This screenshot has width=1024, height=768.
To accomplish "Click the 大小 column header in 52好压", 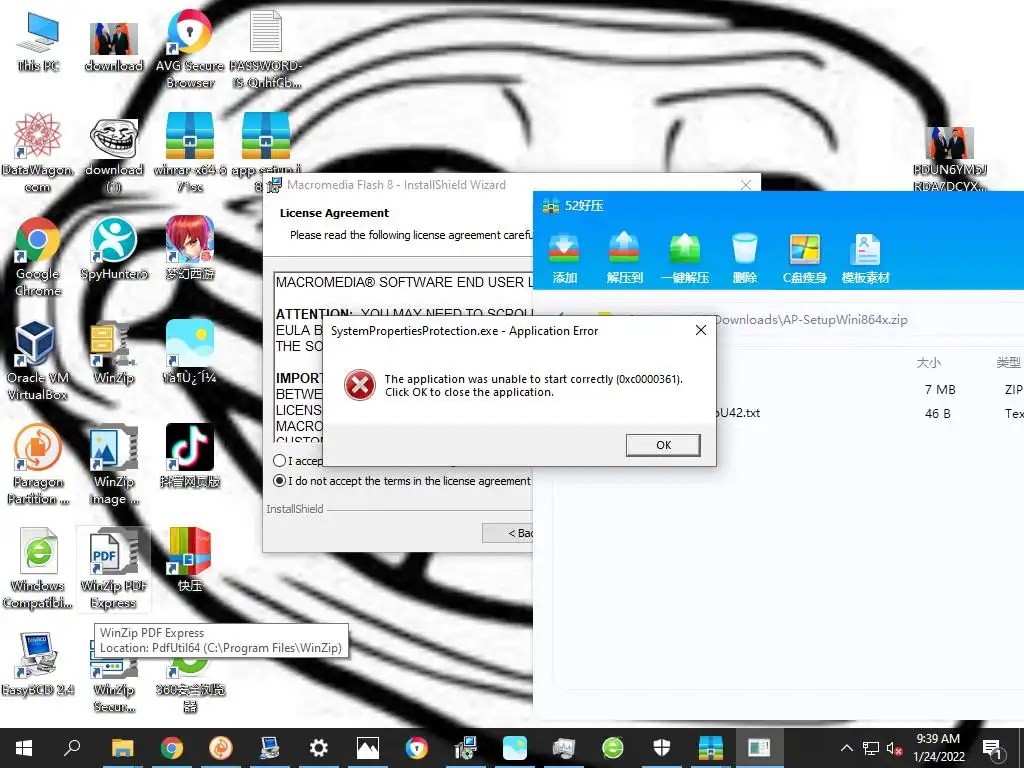I will 928,362.
